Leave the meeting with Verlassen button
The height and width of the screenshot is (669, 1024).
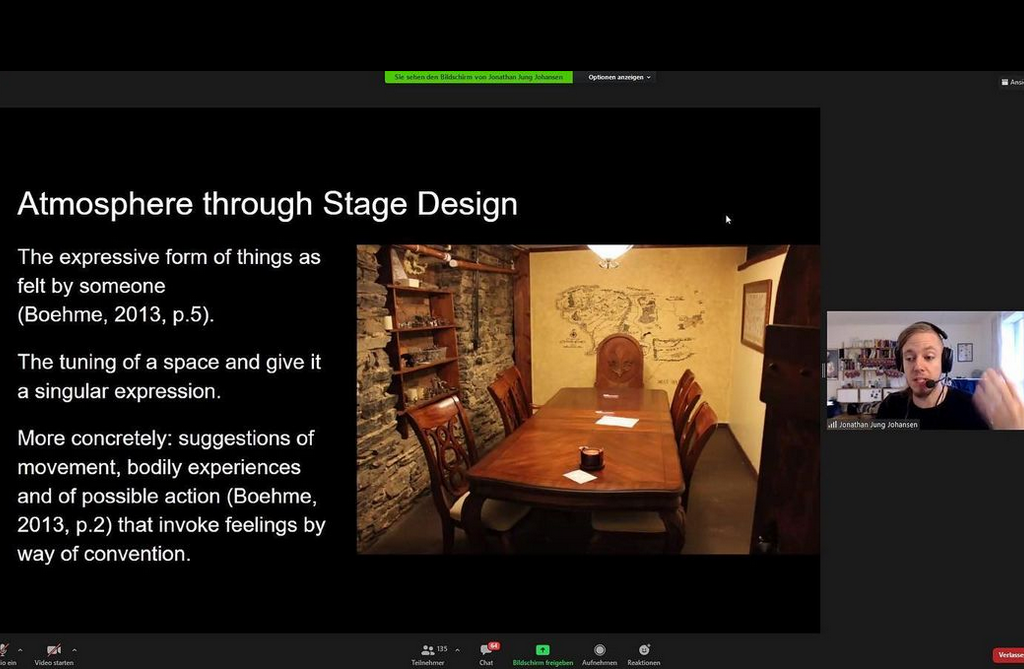(x=1009, y=655)
